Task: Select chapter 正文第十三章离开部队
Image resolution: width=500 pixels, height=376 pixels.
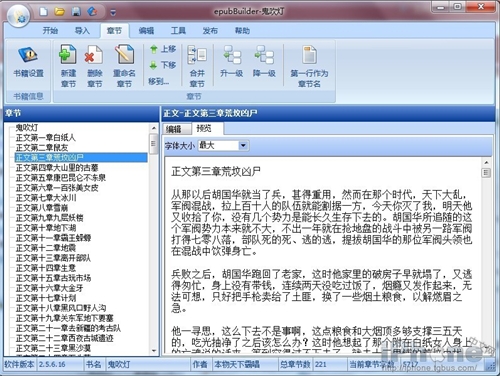Action: pyautogui.click(x=53, y=258)
